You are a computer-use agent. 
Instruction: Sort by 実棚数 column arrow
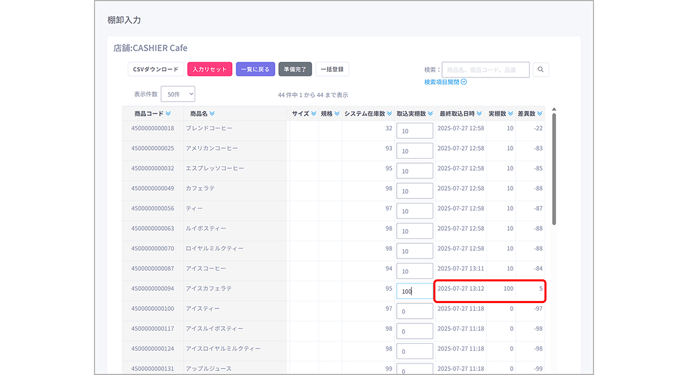tap(510, 114)
